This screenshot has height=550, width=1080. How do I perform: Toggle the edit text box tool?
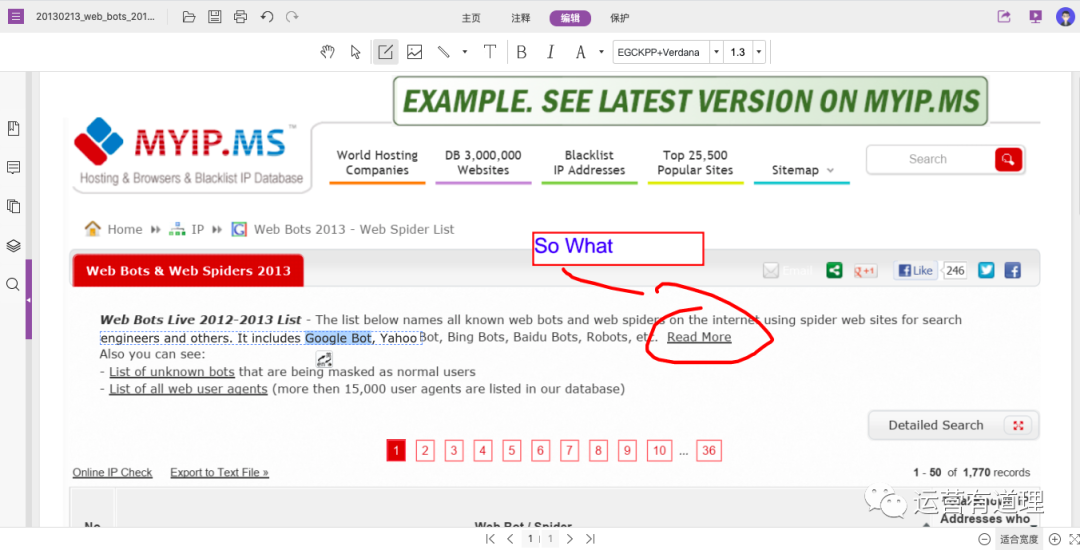(x=385, y=52)
